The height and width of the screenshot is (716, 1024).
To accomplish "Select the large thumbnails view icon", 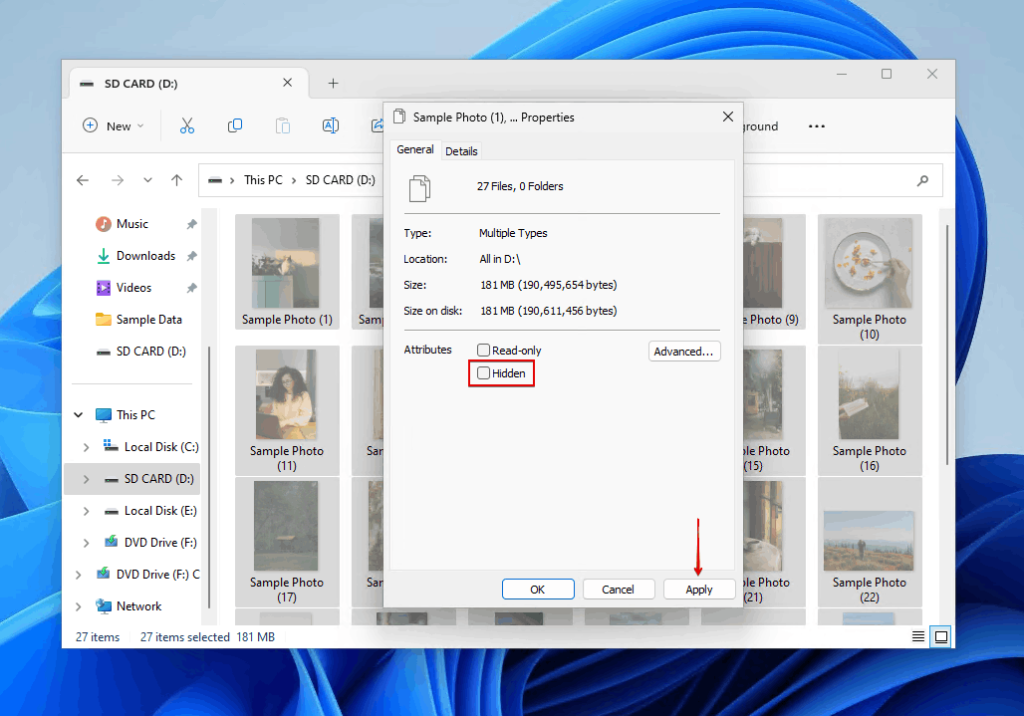I will click(x=940, y=636).
